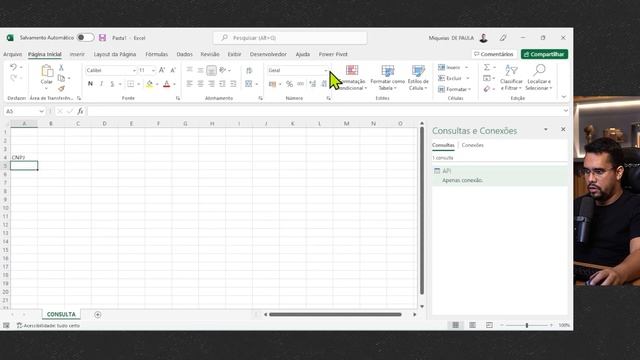Open Formatar como Tabela menu
Viewport: 640px width, 360px height.
(x=387, y=78)
